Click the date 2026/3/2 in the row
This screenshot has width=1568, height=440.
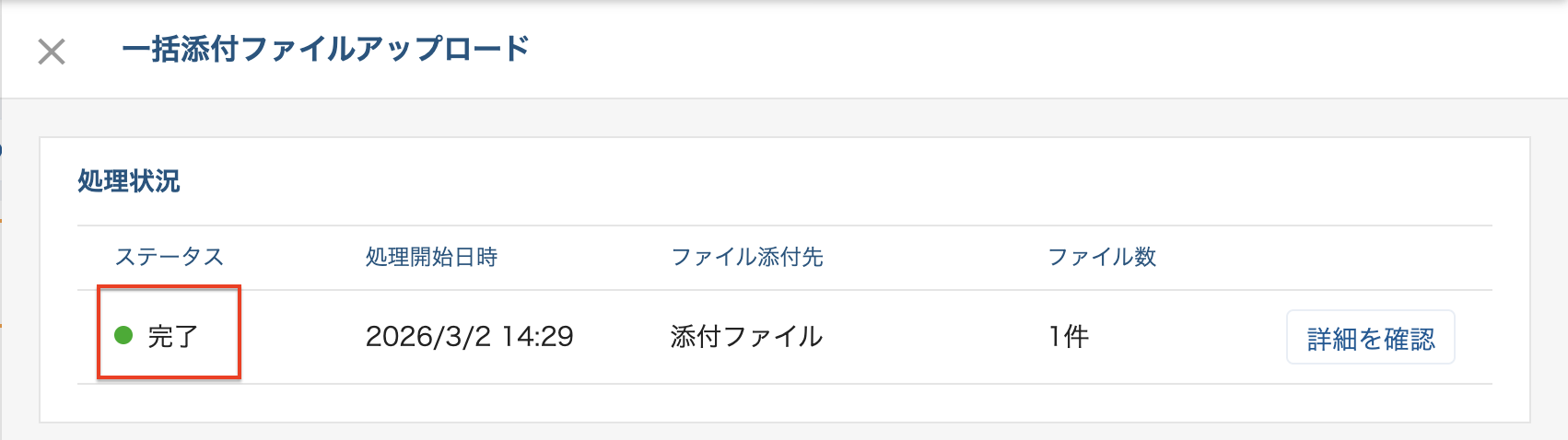pos(428,337)
